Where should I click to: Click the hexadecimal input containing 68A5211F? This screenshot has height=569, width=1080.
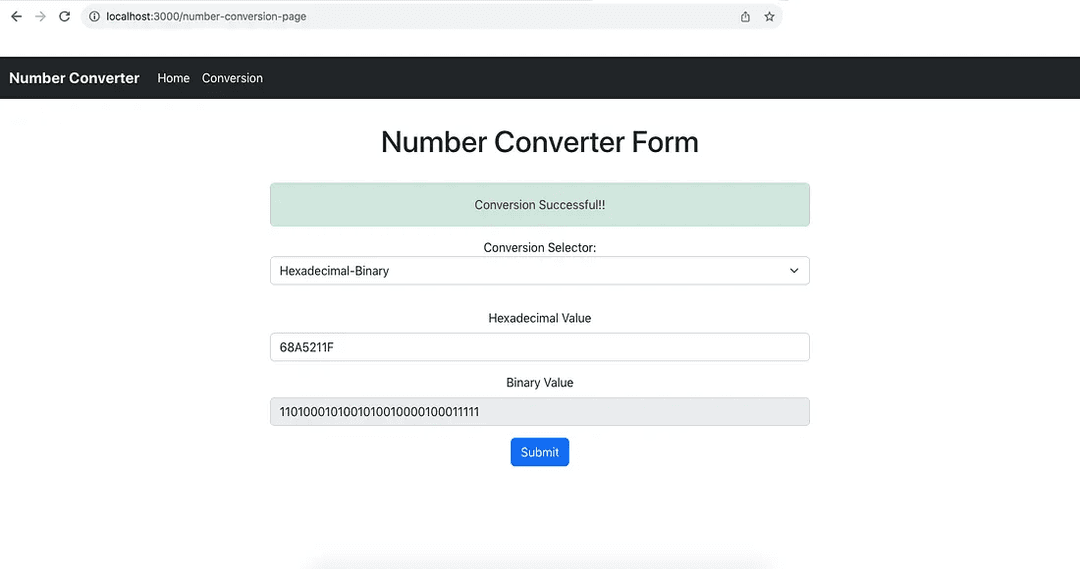[x=539, y=347]
